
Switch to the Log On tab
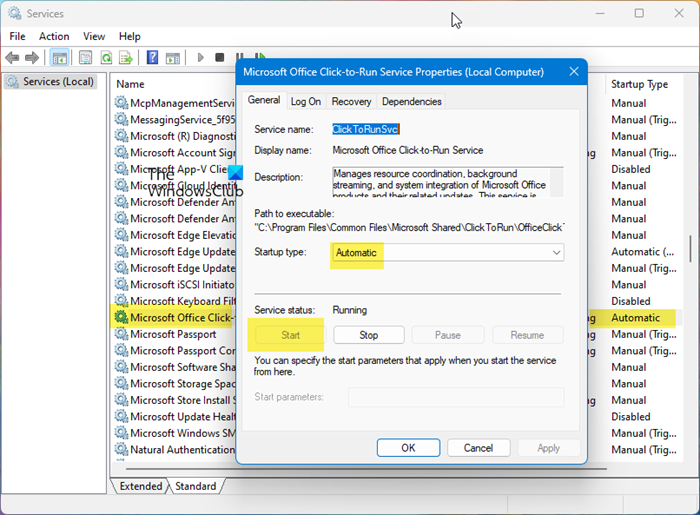pos(306,102)
